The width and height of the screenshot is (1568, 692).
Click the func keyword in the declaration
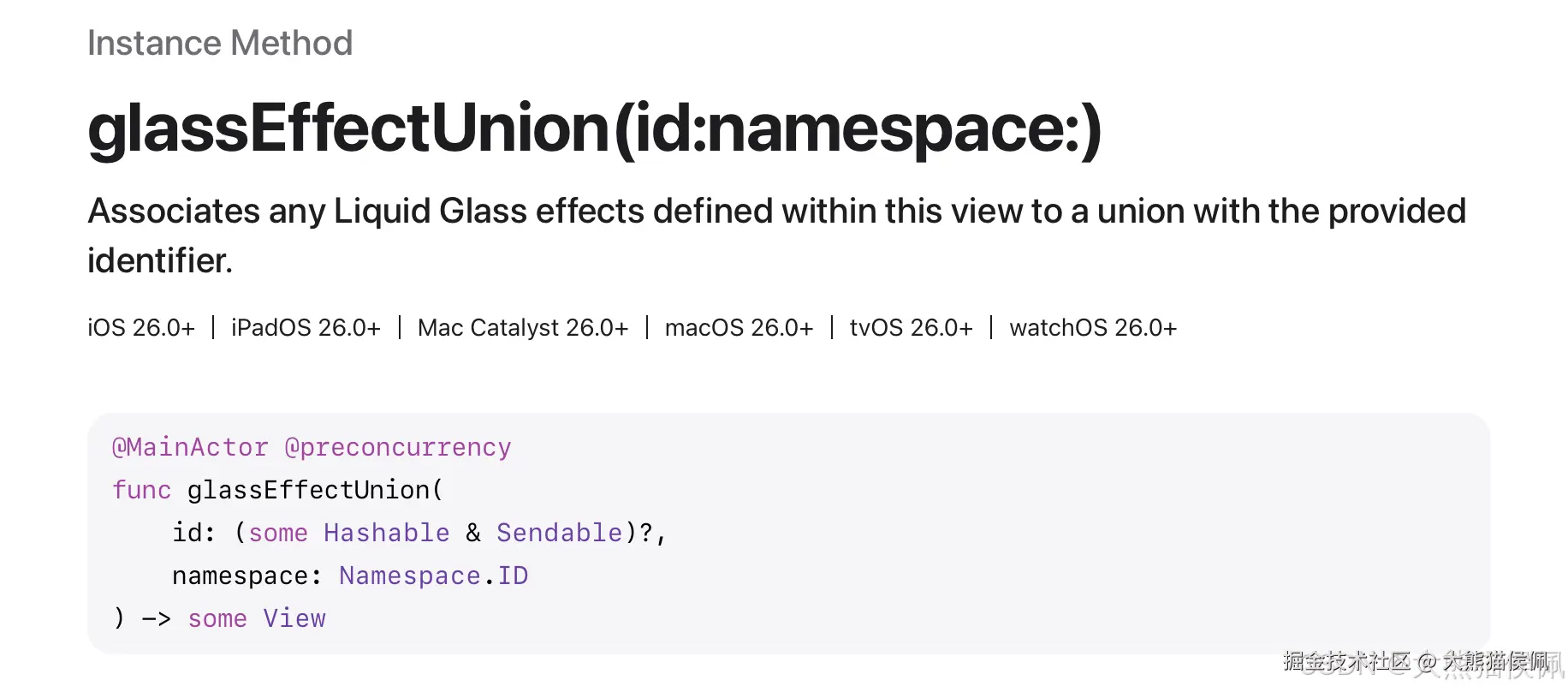141,490
